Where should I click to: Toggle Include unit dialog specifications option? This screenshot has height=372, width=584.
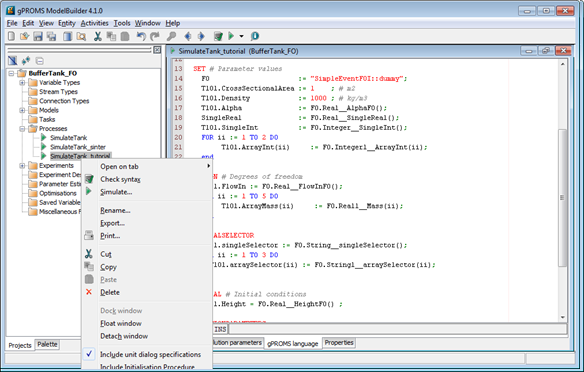[x=147, y=354]
